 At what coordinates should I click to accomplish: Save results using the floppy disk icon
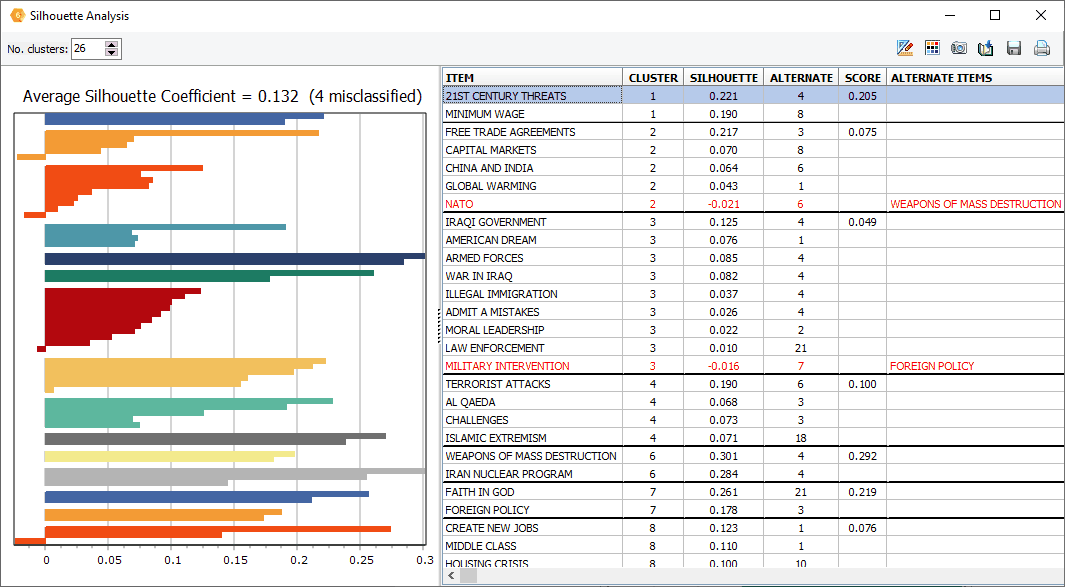[1013, 48]
